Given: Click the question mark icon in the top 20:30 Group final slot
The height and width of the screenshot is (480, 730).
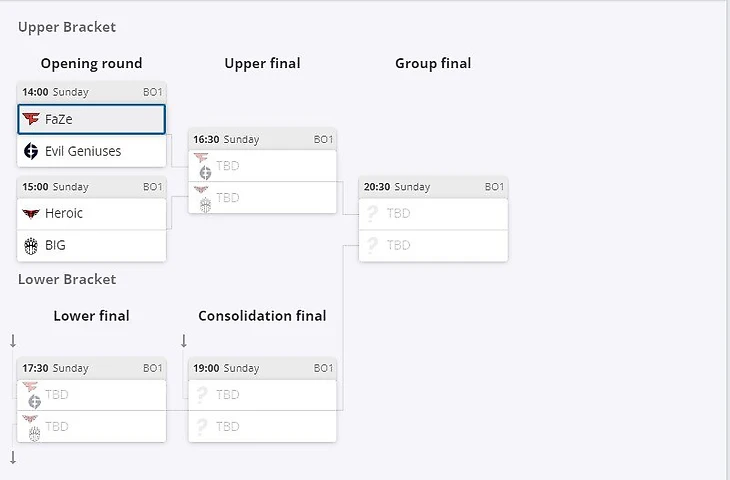Looking at the screenshot, I should [x=373, y=213].
